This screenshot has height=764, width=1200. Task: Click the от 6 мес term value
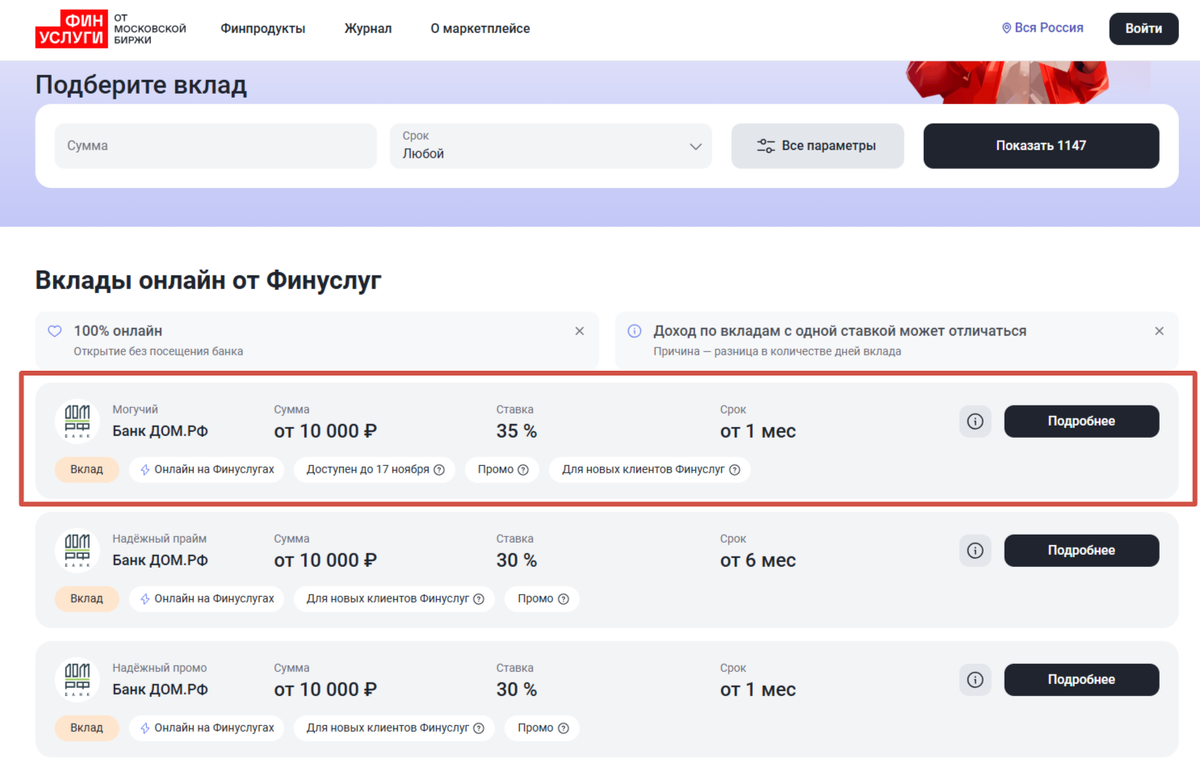click(758, 561)
